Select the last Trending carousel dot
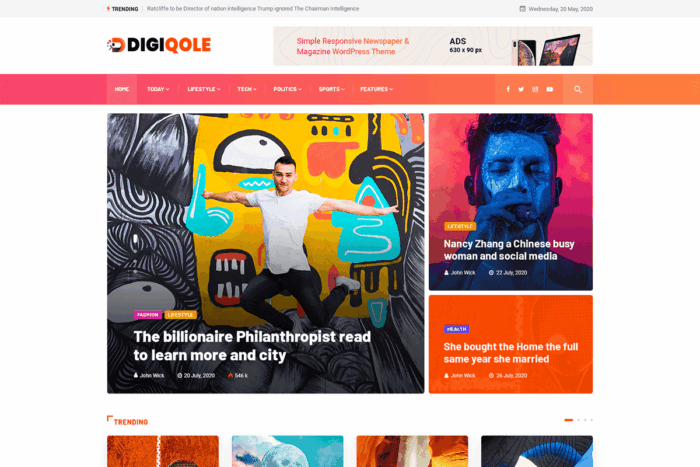The height and width of the screenshot is (467, 700). pos(592,420)
